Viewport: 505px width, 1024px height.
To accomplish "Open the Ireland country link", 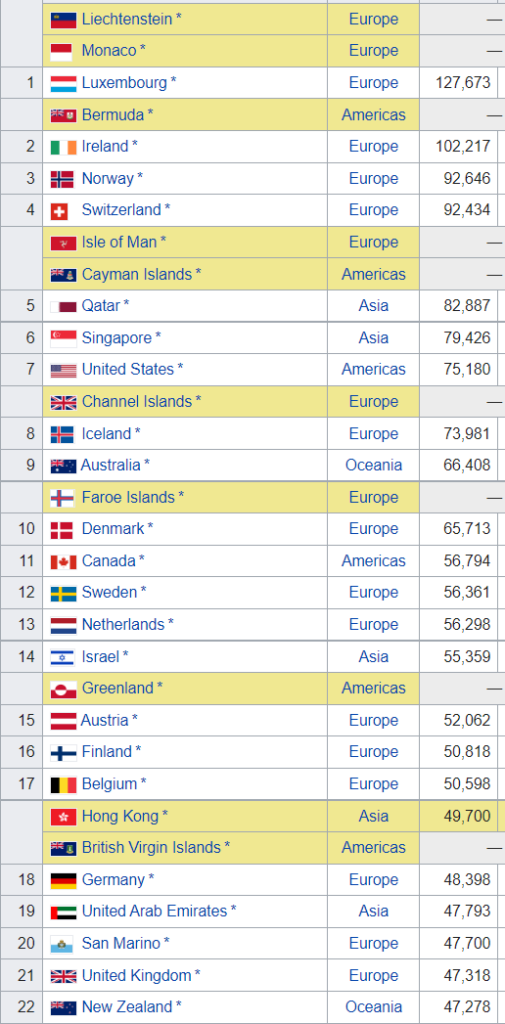I will pyautogui.click(x=105, y=146).
